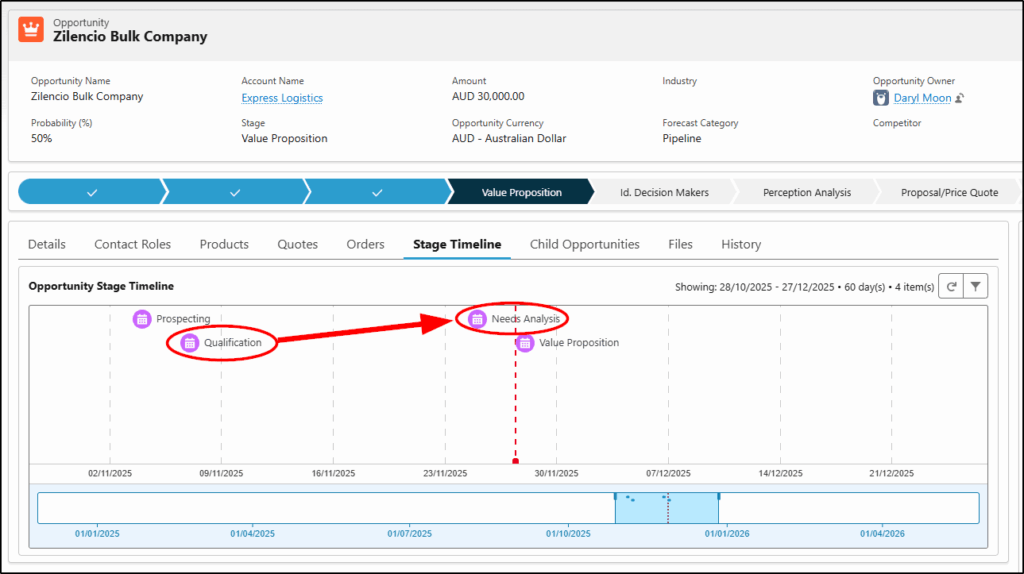Image resolution: width=1024 pixels, height=574 pixels.
Task: Click the Qualification calendar event icon
Action: click(x=190, y=343)
